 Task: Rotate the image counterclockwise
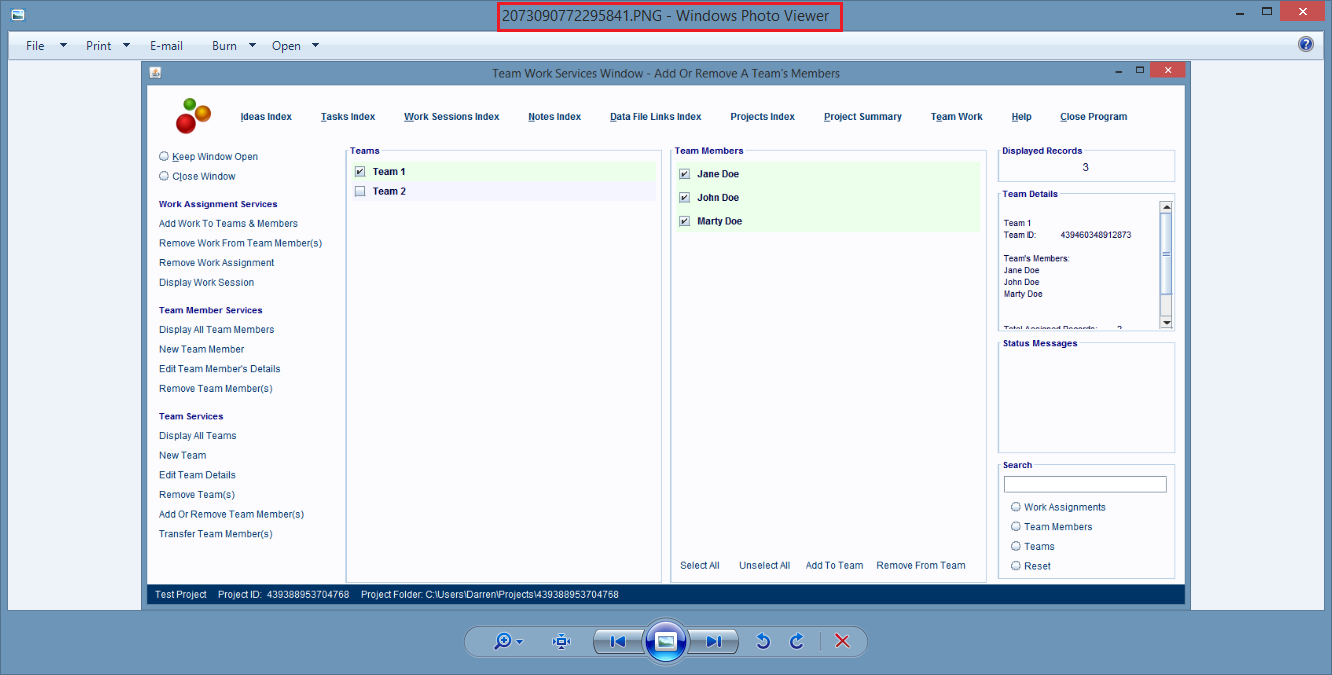click(763, 641)
